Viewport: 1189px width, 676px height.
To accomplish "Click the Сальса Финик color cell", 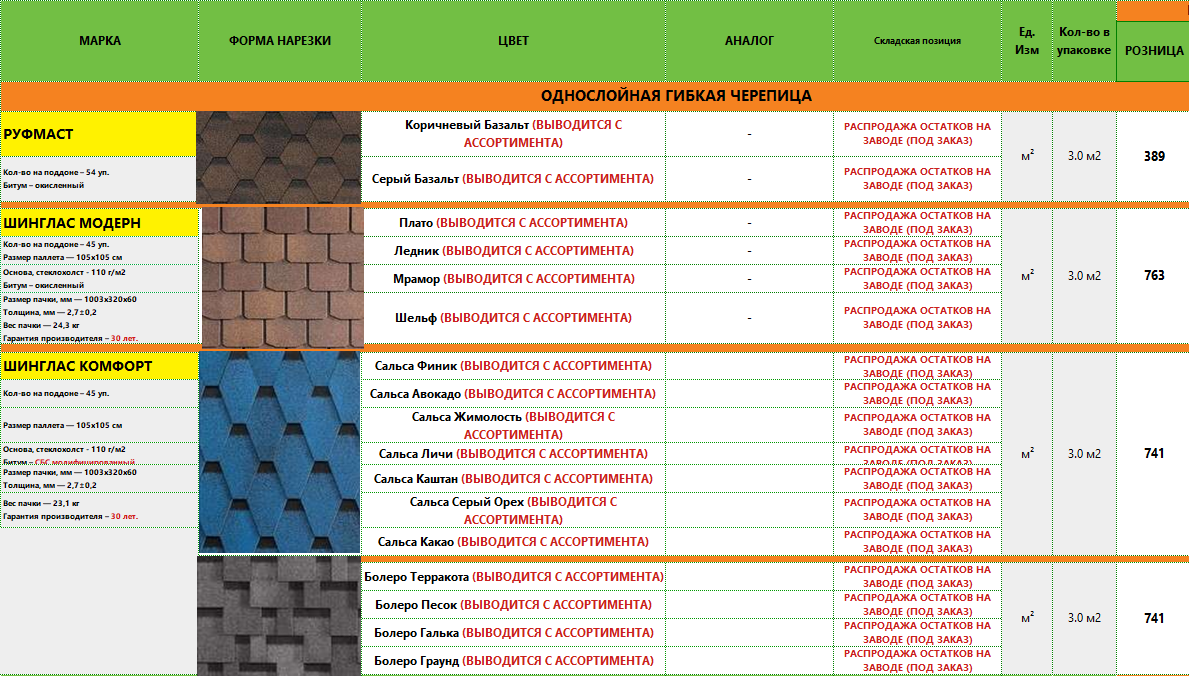I will [x=513, y=366].
